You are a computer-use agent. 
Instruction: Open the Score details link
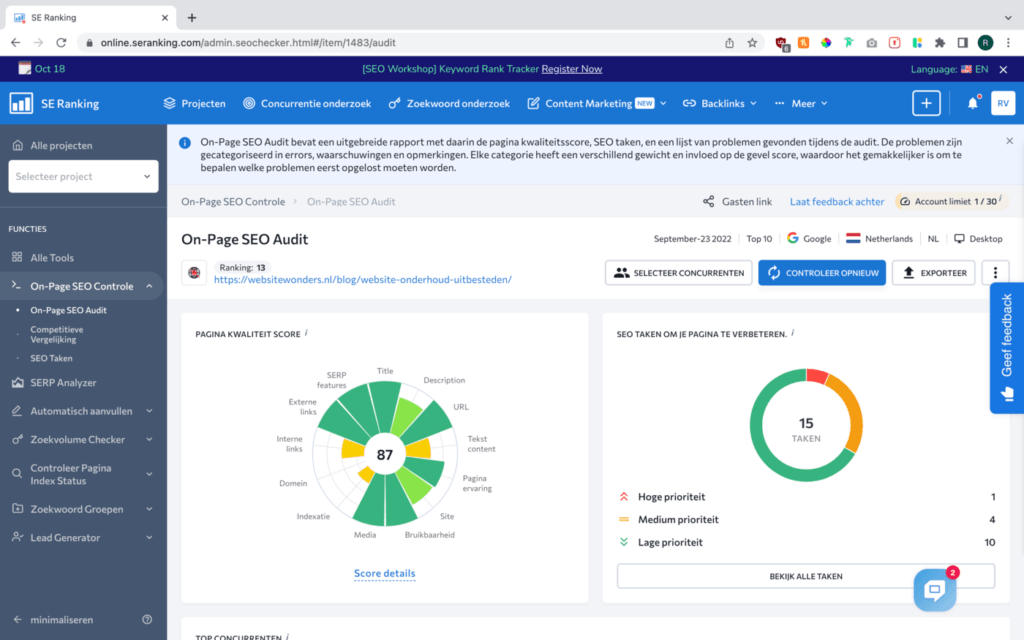click(384, 574)
